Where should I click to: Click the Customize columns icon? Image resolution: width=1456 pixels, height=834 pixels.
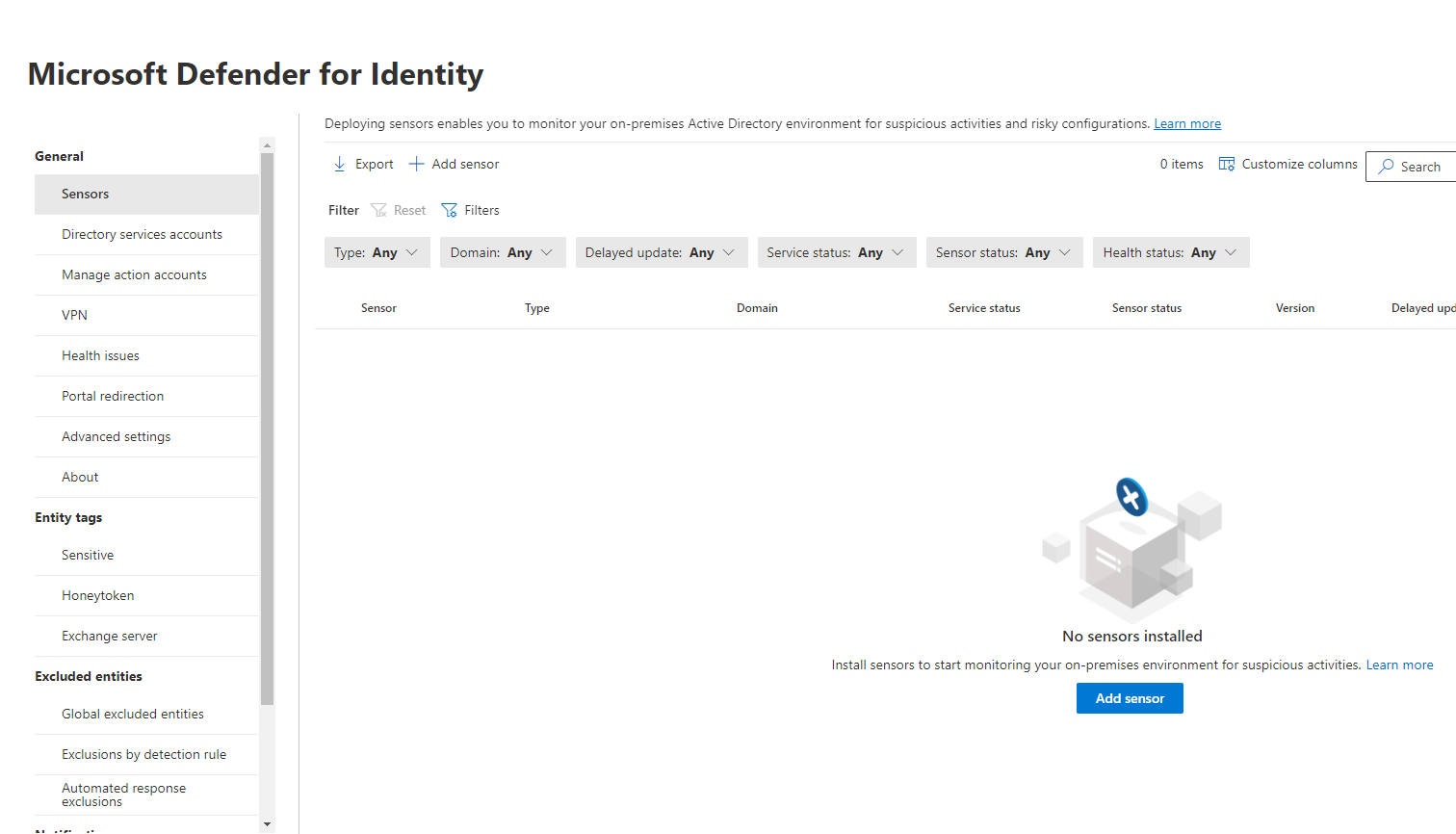[x=1227, y=165]
